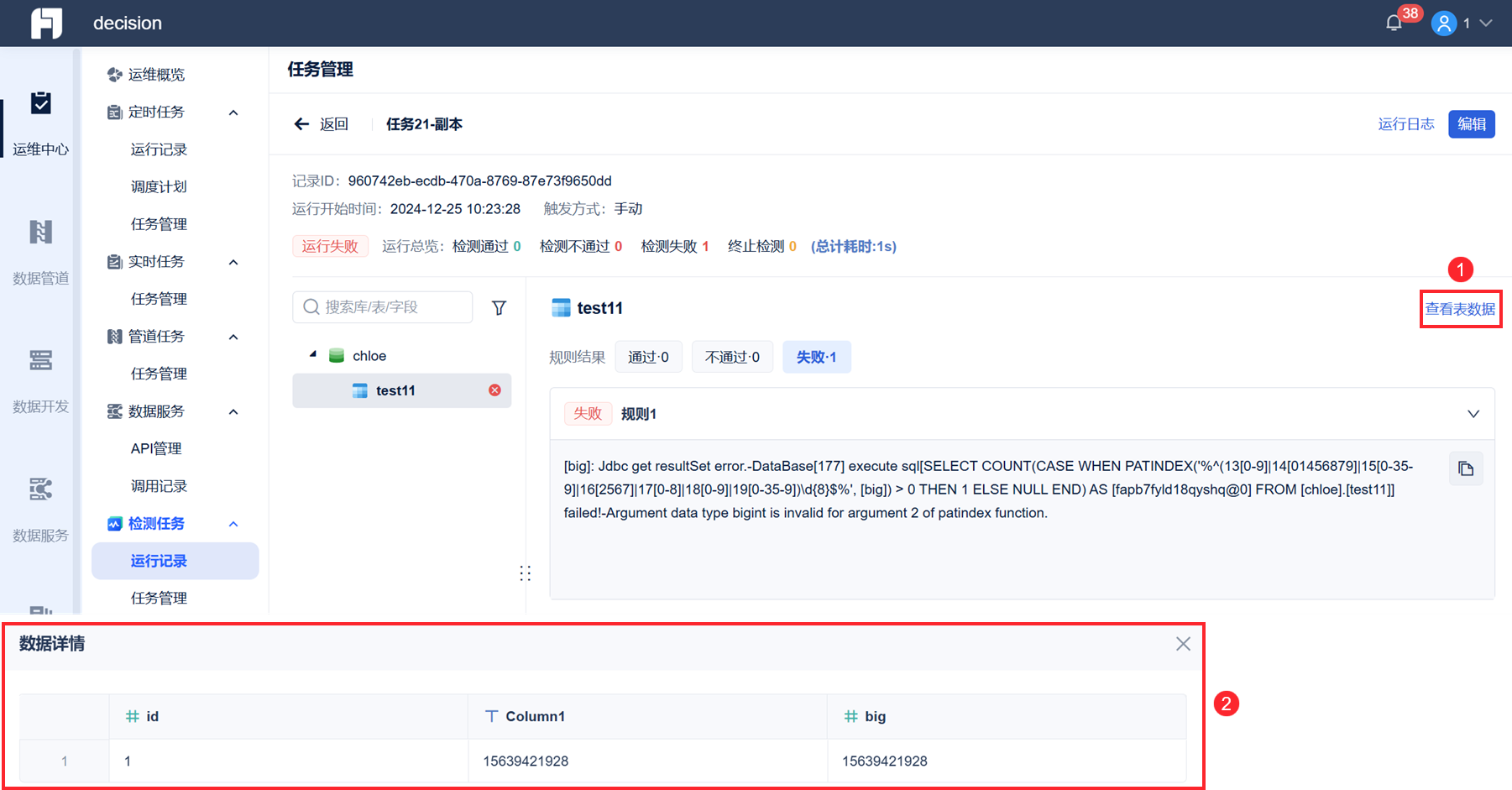Open the 调度计划 menu item
1512x790 pixels.
coord(159,186)
